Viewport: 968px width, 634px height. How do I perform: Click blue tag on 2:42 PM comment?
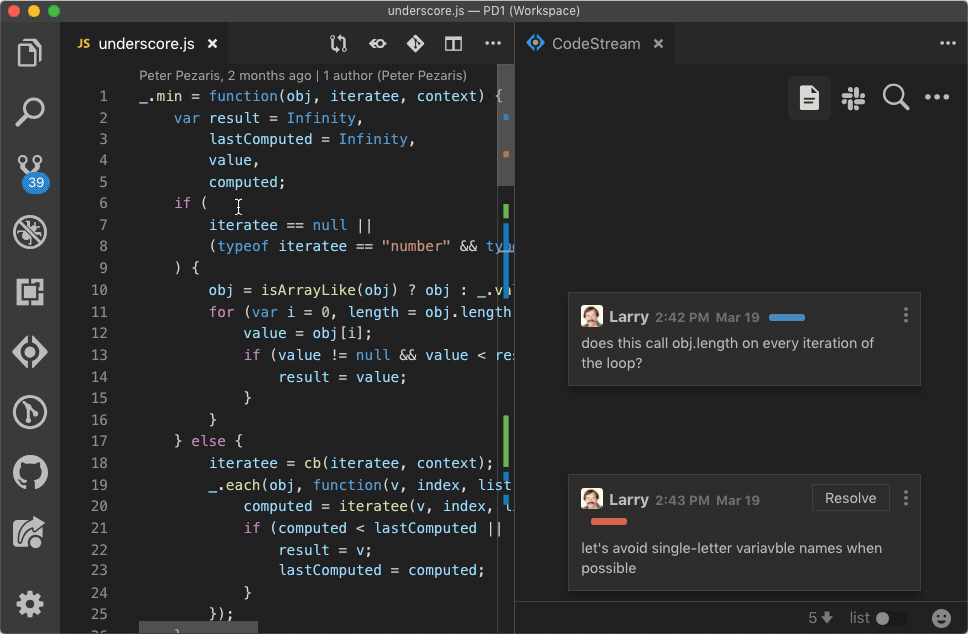tap(786, 317)
